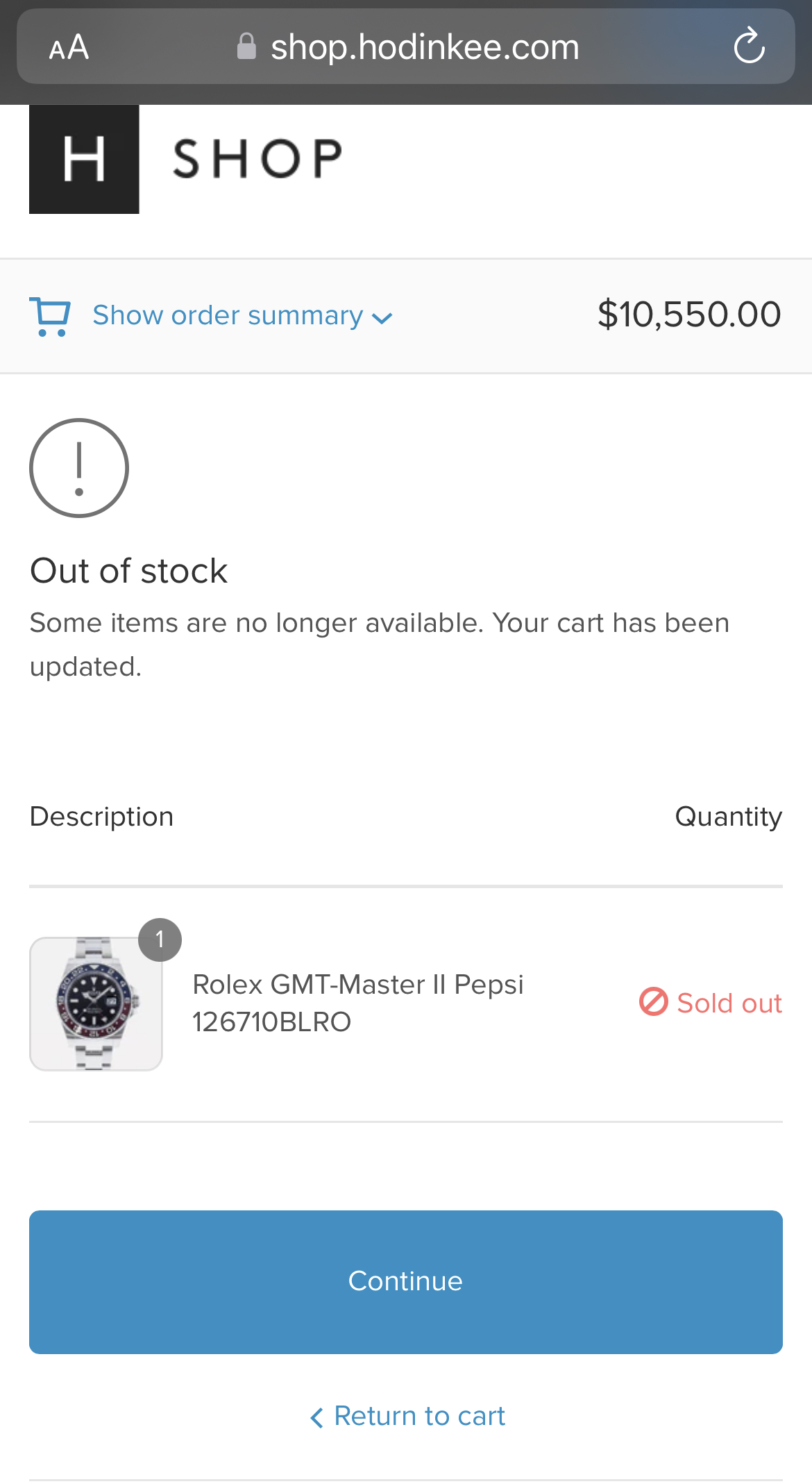This screenshot has height=1484, width=812.
Task: Click the $10,550.00 order total
Action: tap(688, 315)
